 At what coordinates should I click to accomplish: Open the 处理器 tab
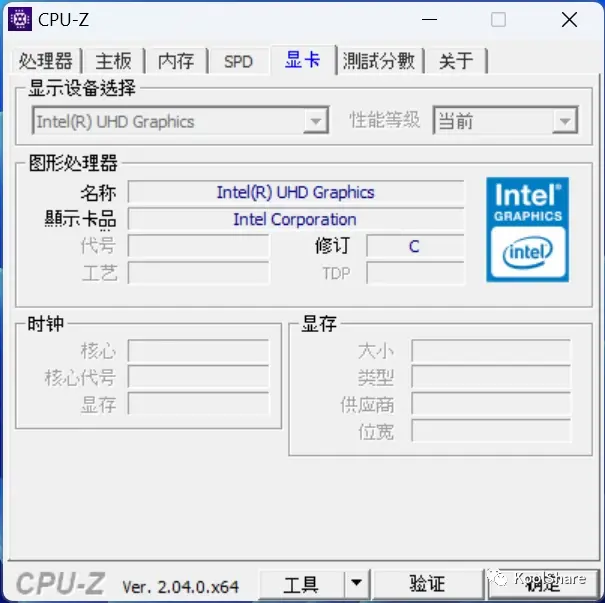(46, 61)
